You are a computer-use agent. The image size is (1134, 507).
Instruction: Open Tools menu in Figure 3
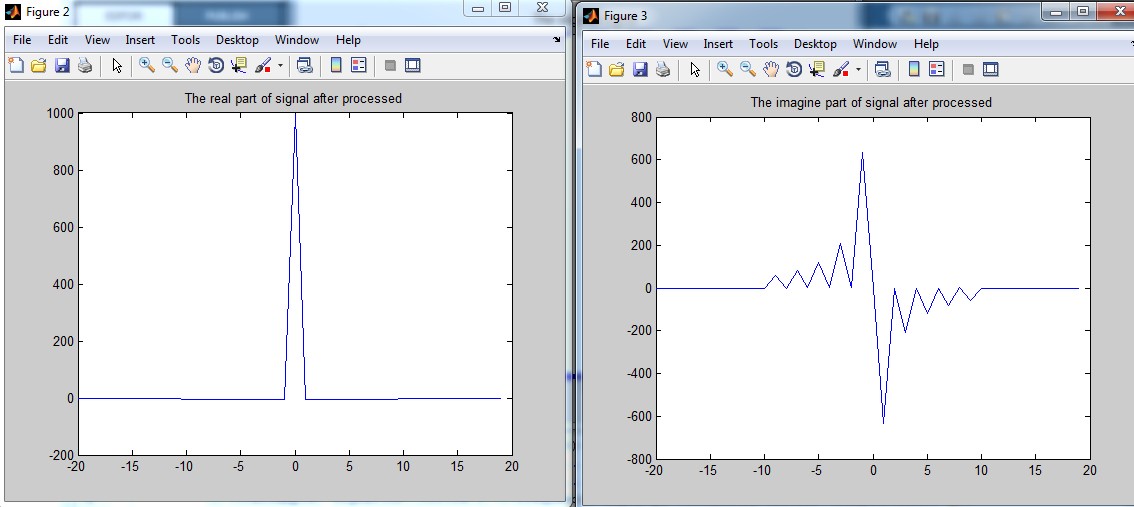[763, 43]
